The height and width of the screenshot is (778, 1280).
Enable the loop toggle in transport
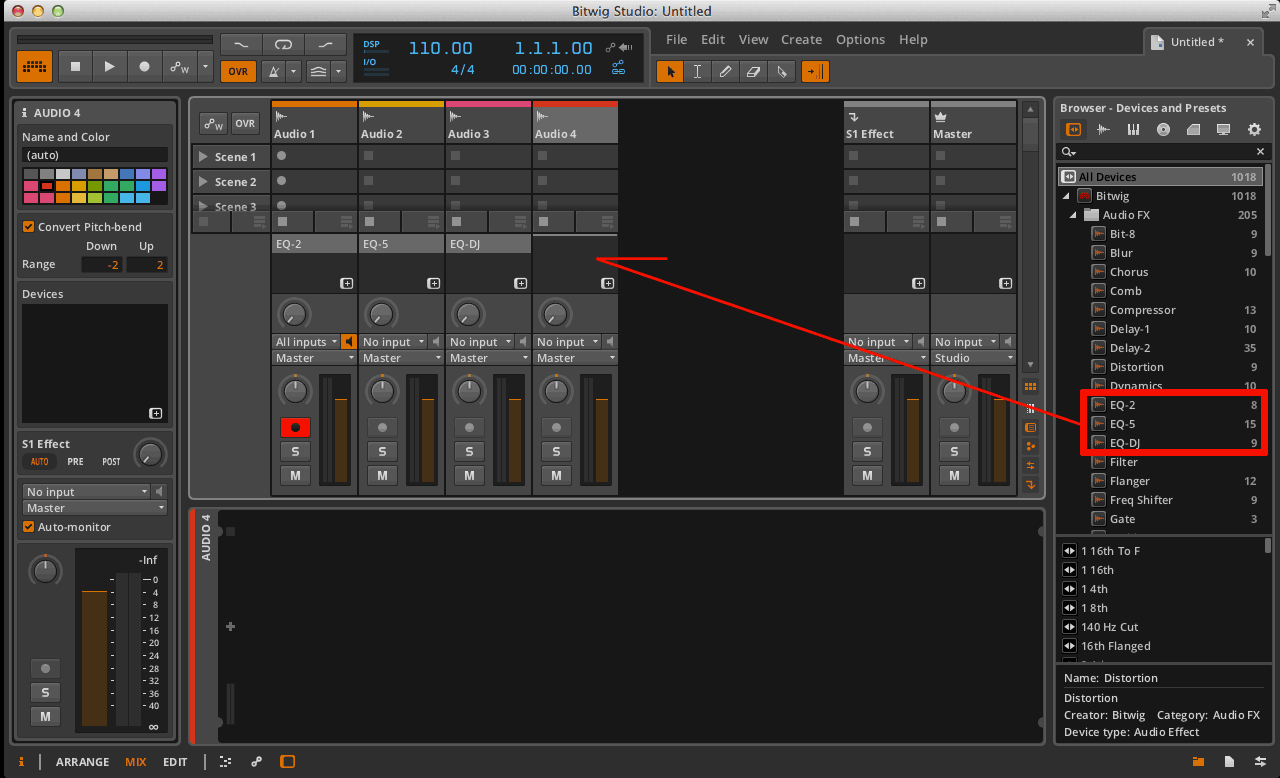pos(283,44)
